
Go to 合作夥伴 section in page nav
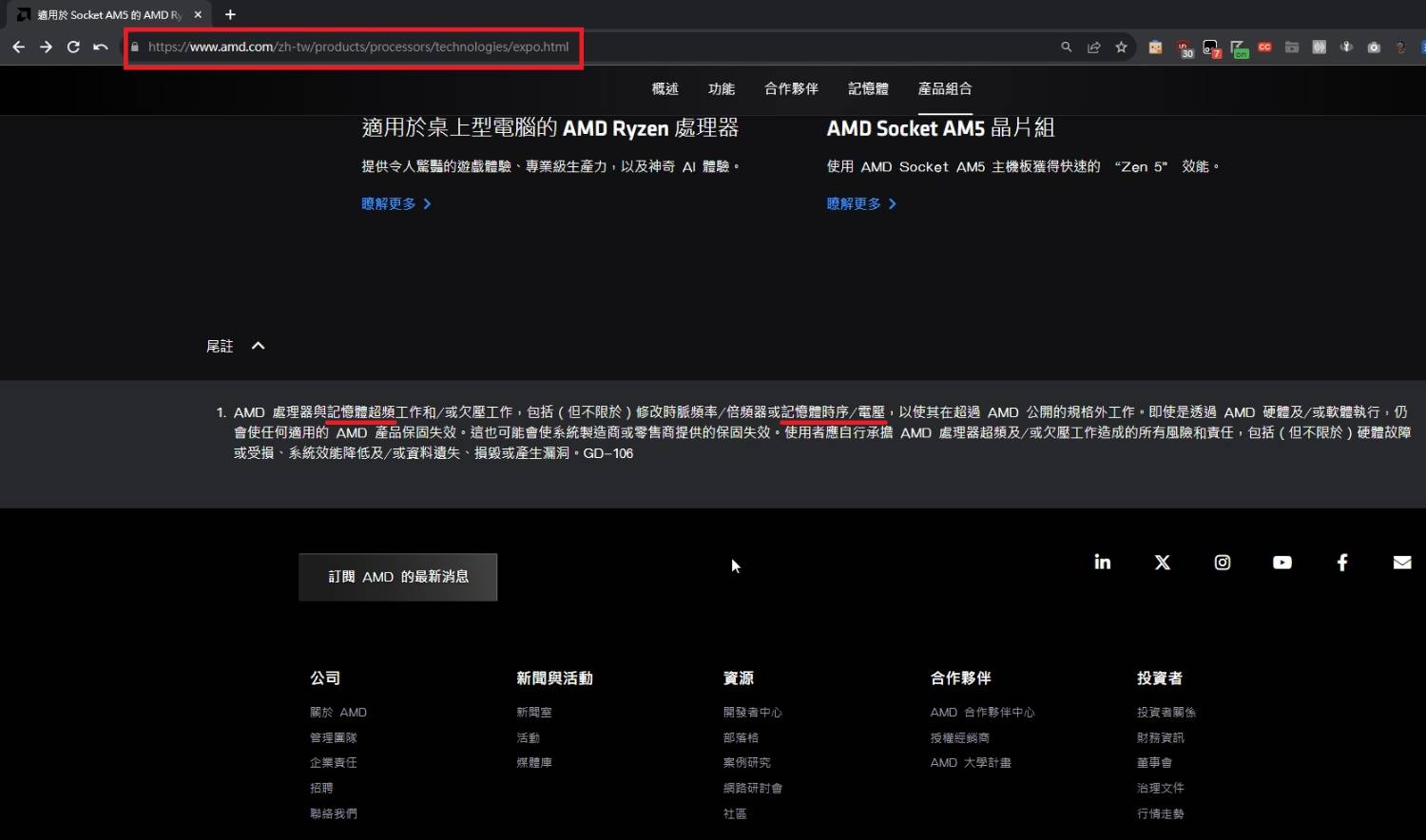791,88
